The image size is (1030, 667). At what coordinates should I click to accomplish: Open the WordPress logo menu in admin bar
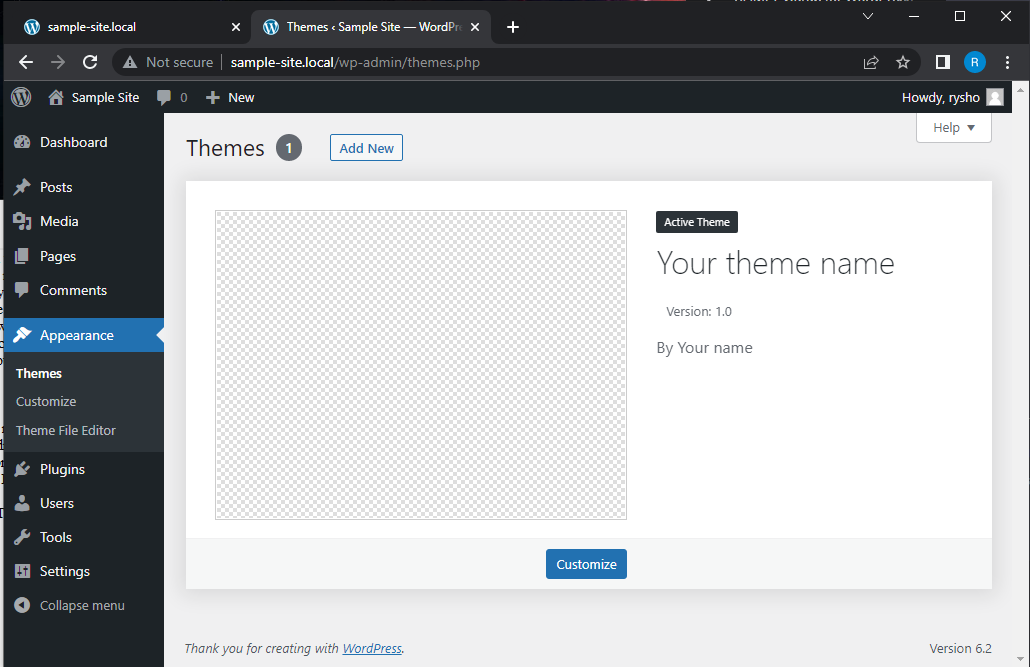[21, 97]
